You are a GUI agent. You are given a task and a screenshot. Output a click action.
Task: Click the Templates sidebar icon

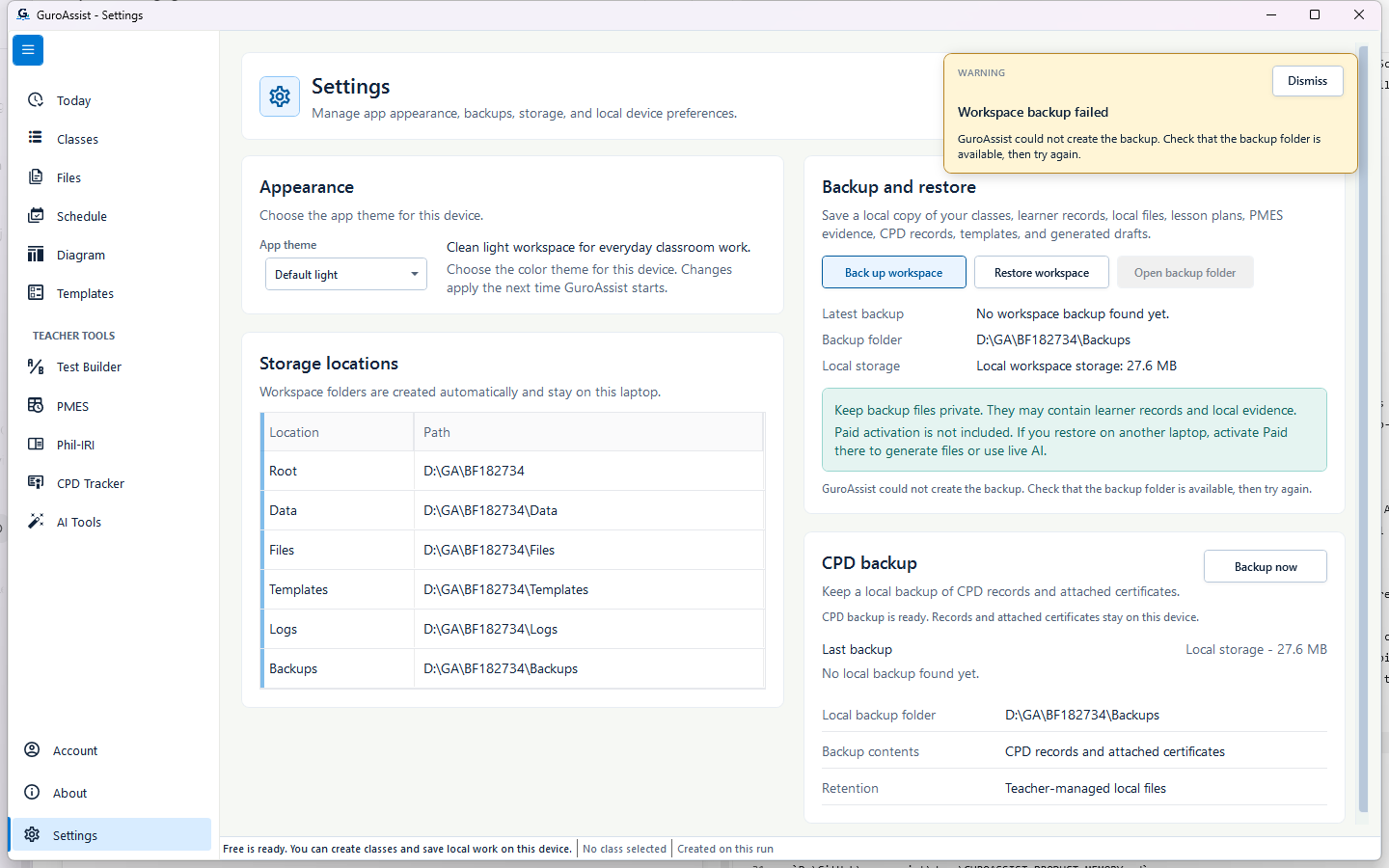pyautogui.click(x=36, y=292)
